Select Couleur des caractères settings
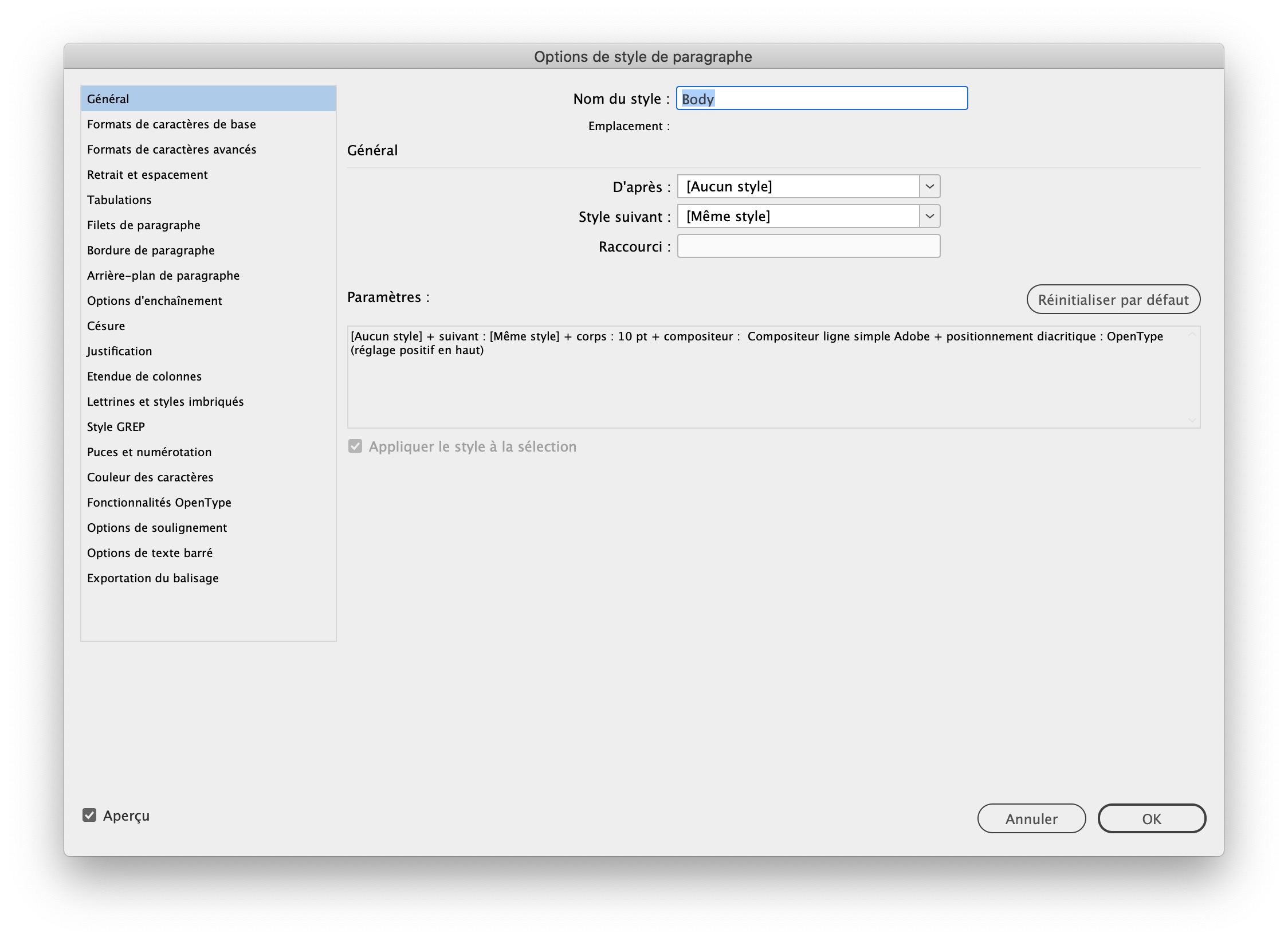This screenshot has height=941, width=1288. tap(150, 477)
